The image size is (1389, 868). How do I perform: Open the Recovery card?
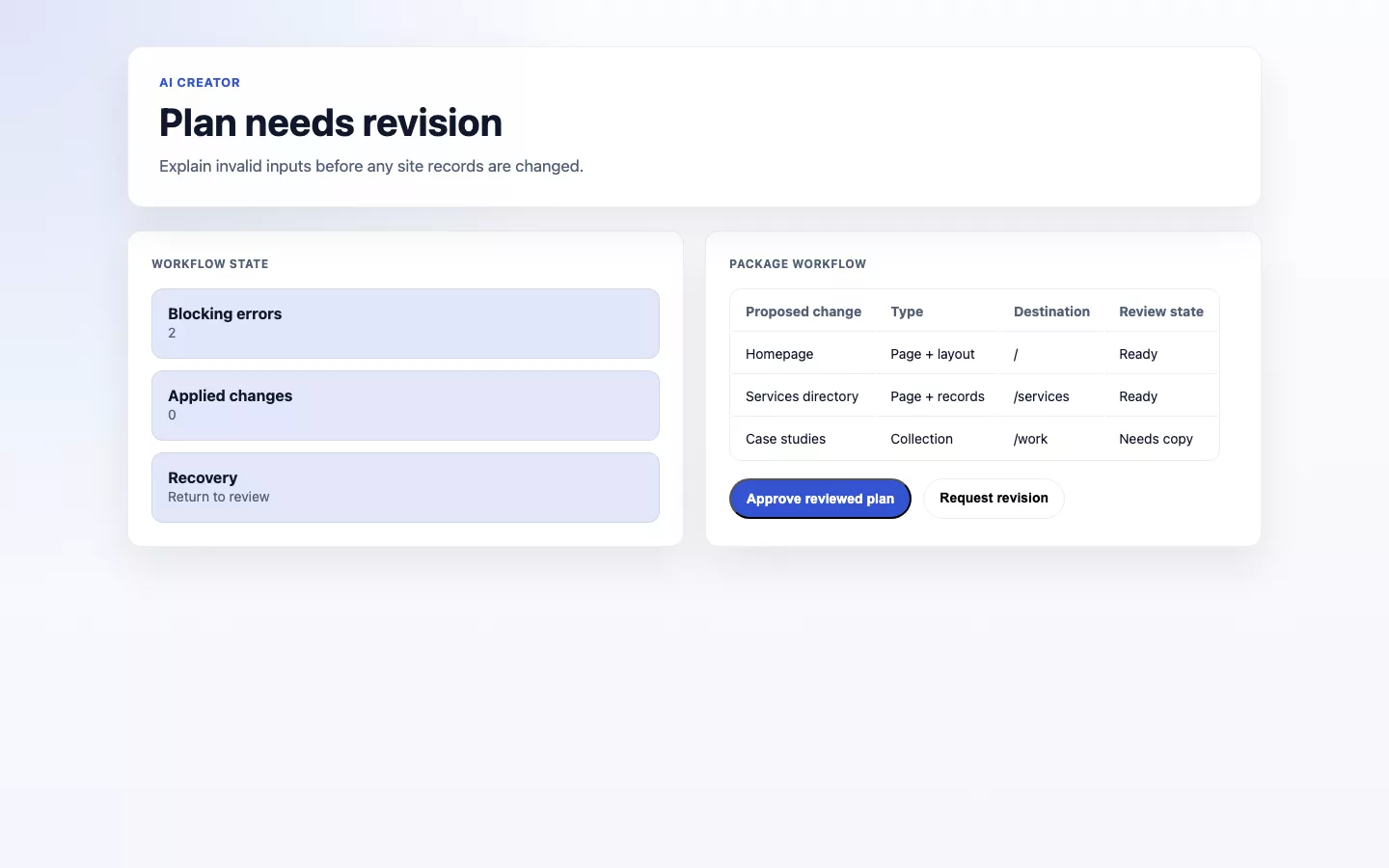tap(405, 488)
